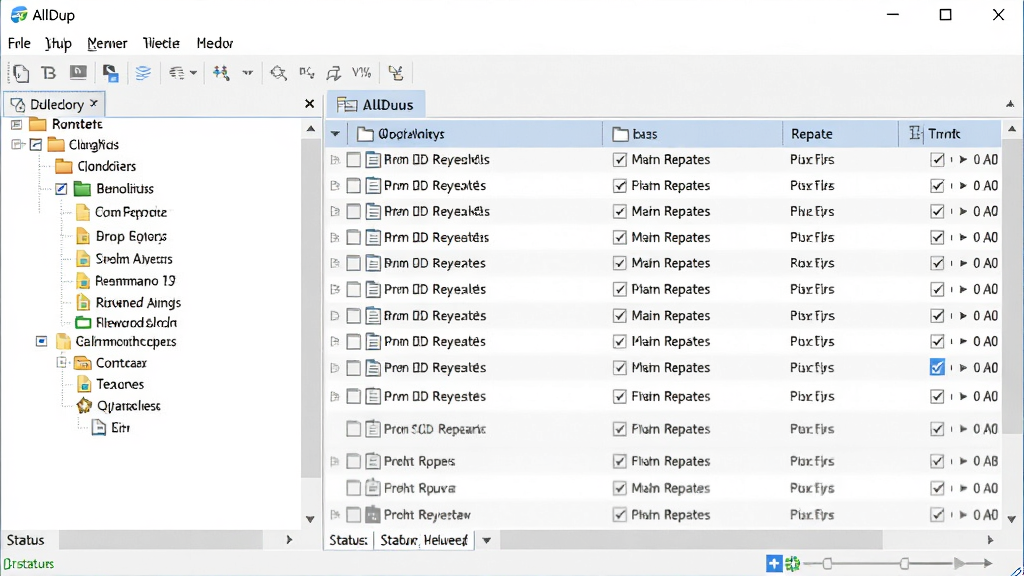Open the Frle menu
The image size is (1024, 576).
point(19,43)
